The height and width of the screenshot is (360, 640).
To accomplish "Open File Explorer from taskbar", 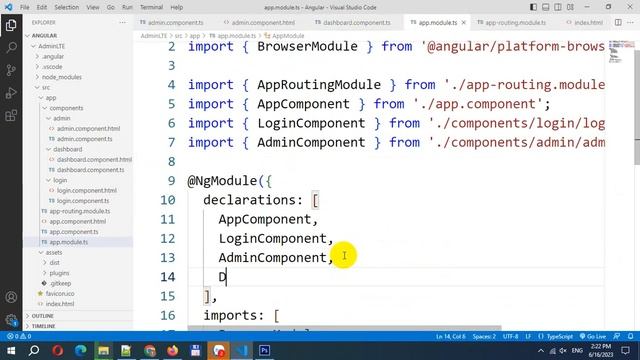I will tap(103, 351).
